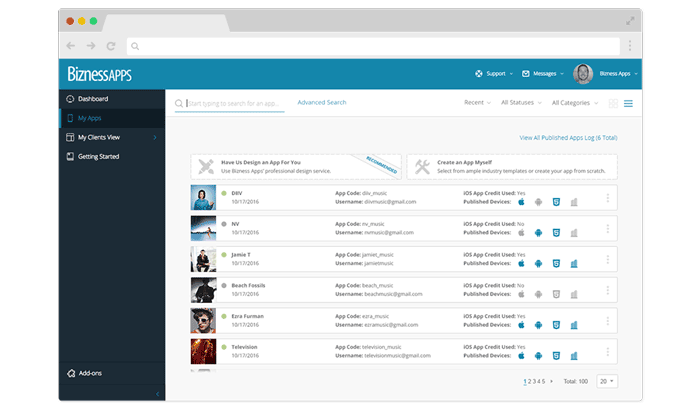
Task: Click the app search magnifier icon
Action: (x=179, y=104)
